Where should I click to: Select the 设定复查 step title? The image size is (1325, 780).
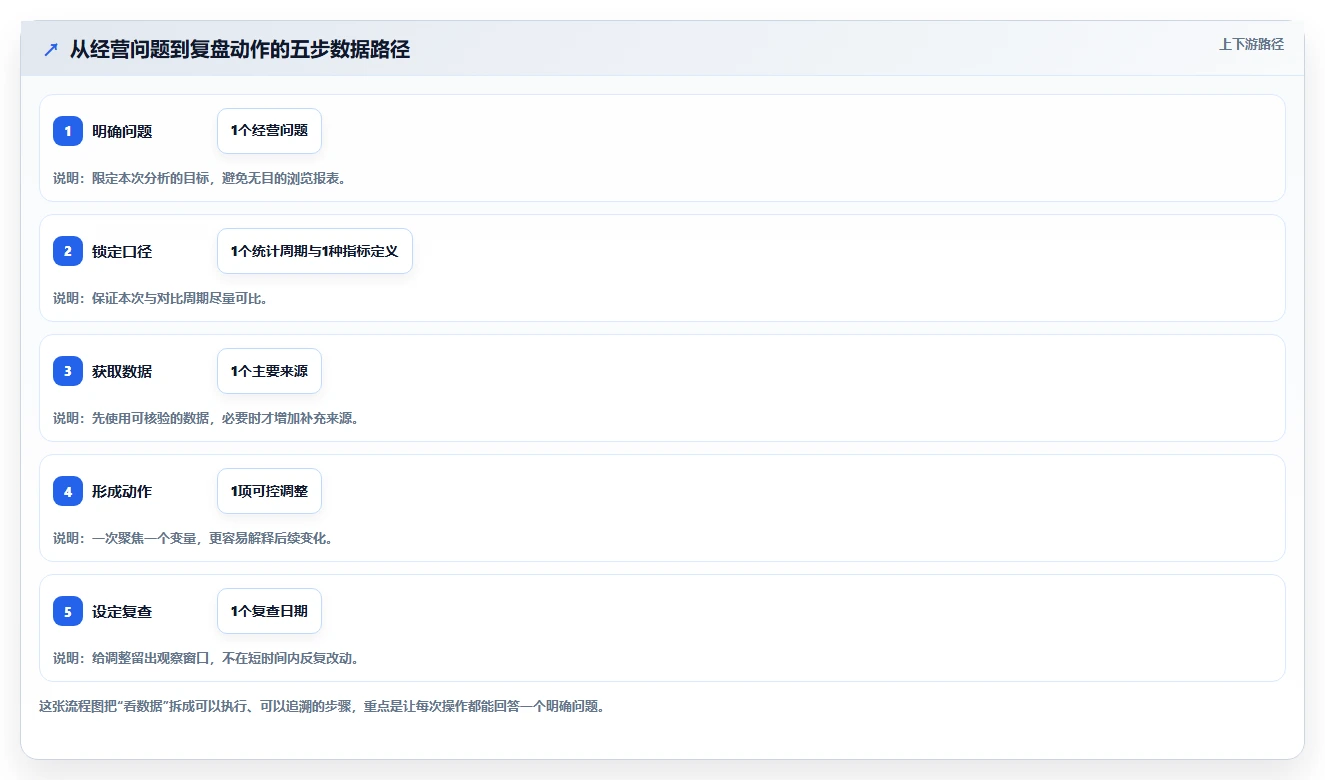[x=122, y=611]
